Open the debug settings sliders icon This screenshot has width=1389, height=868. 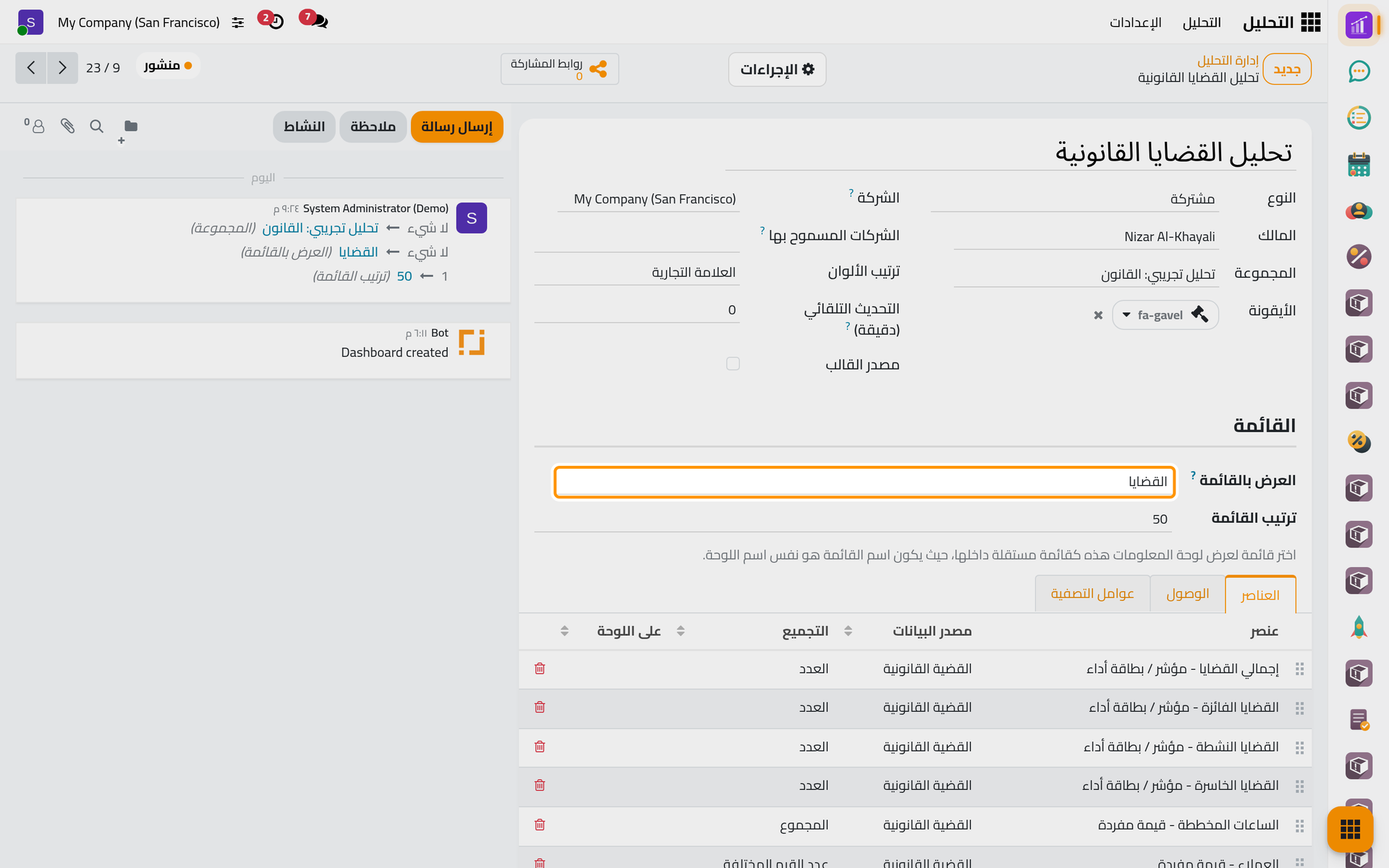238,23
